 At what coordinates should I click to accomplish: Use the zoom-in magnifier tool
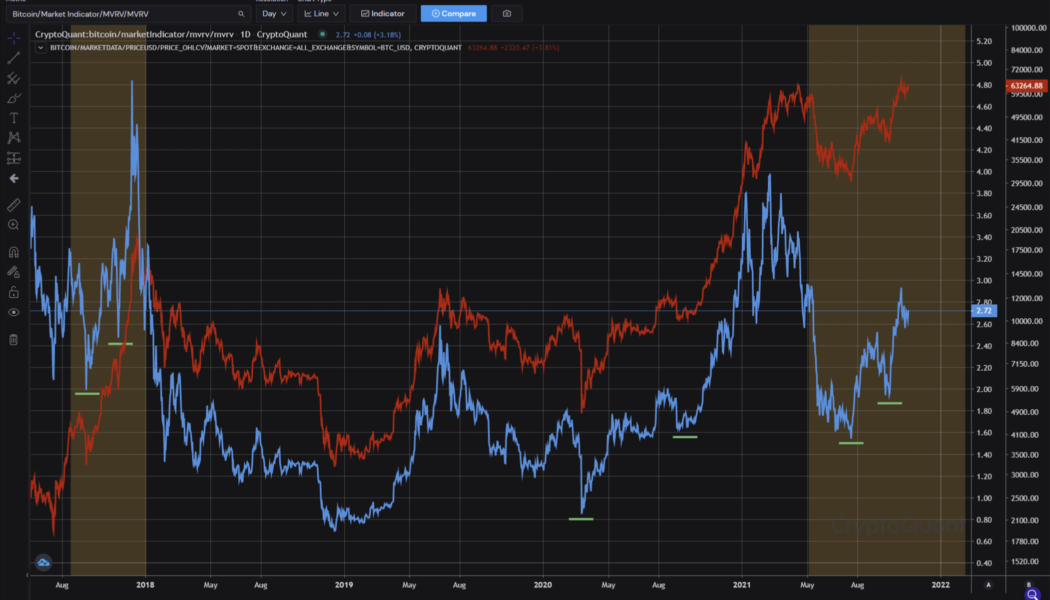click(x=13, y=225)
